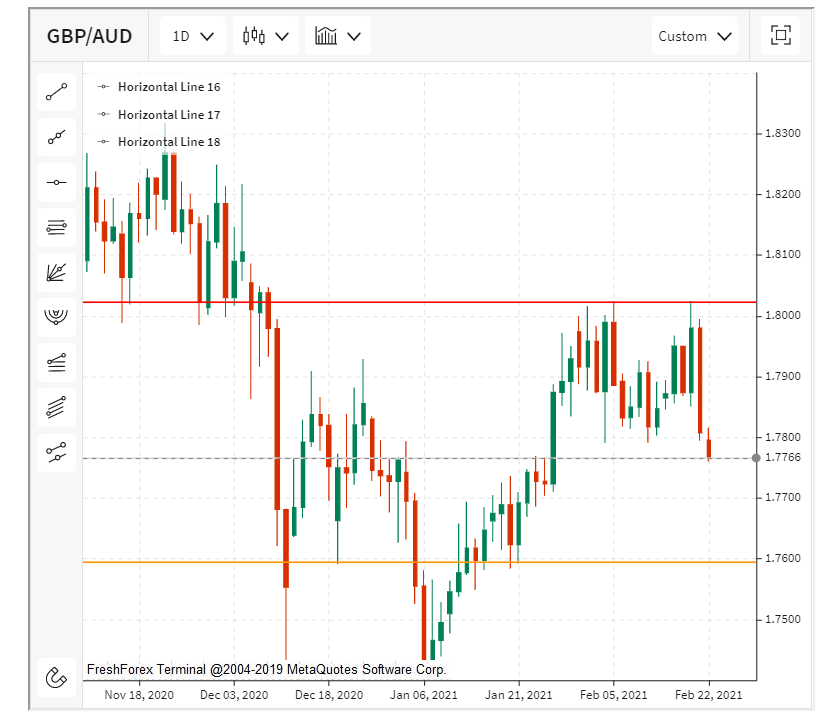The width and height of the screenshot is (839, 727).
Task: Select the Fibonacci fan tool
Action: coord(56,273)
